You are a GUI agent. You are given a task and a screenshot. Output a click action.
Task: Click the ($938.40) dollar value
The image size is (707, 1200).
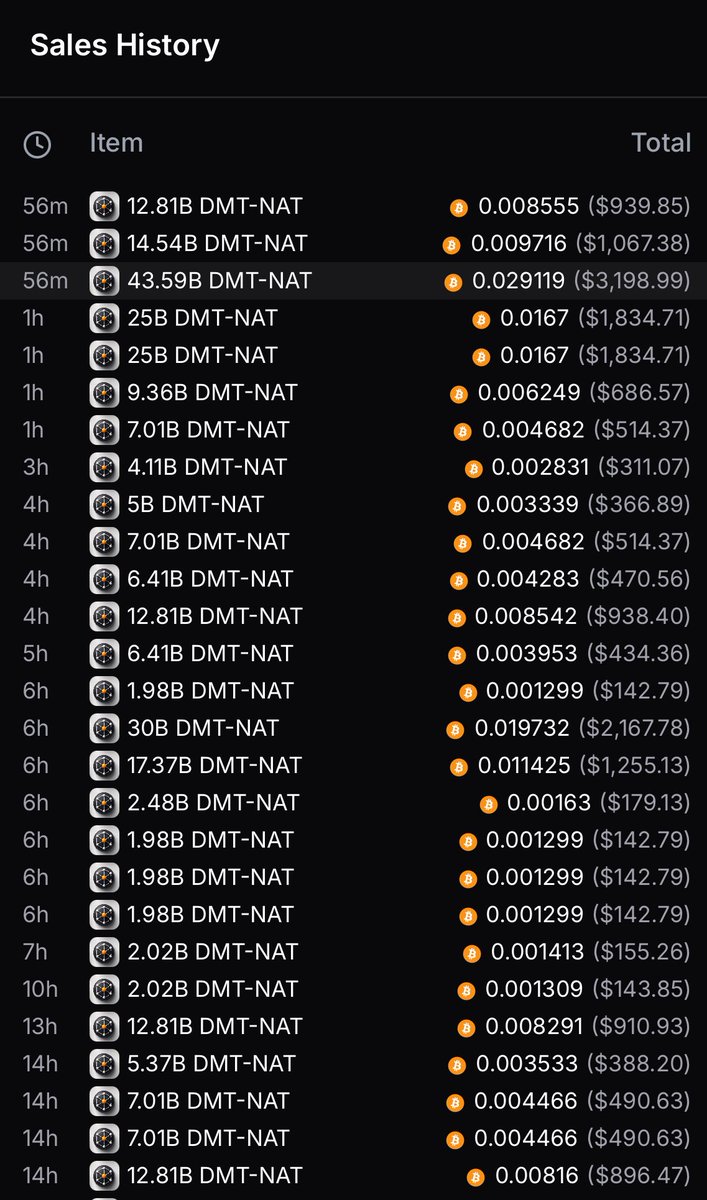click(x=638, y=617)
